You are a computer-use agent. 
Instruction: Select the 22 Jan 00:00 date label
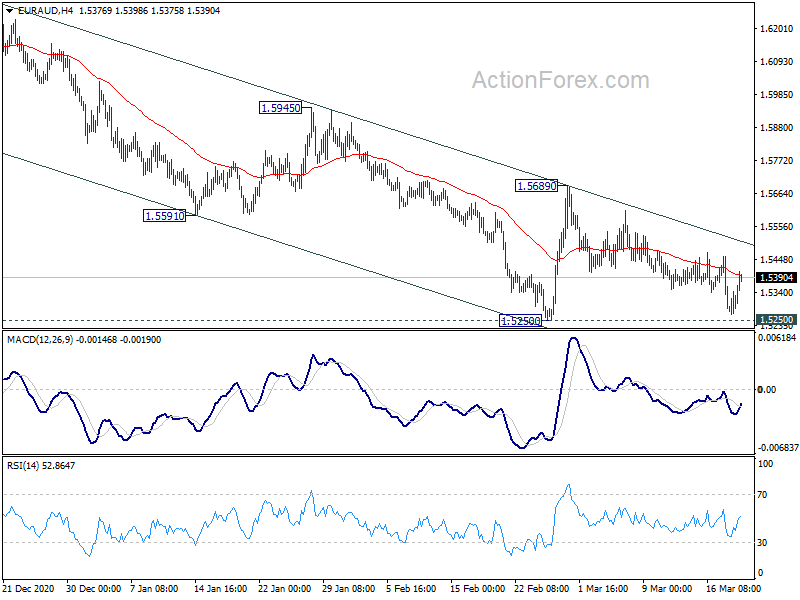click(x=284, y=588)
